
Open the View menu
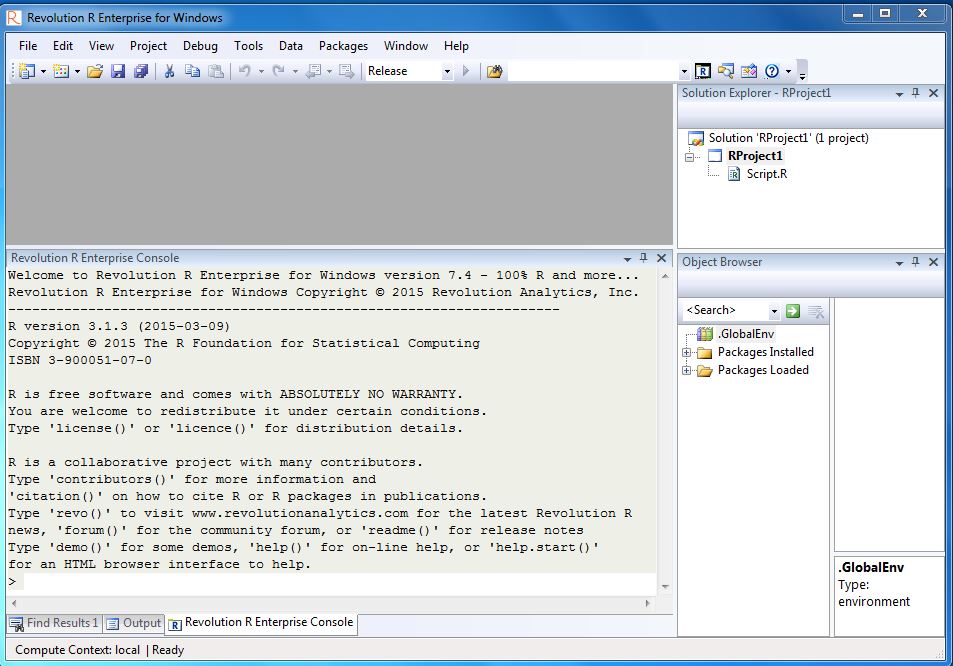point(101,46)
